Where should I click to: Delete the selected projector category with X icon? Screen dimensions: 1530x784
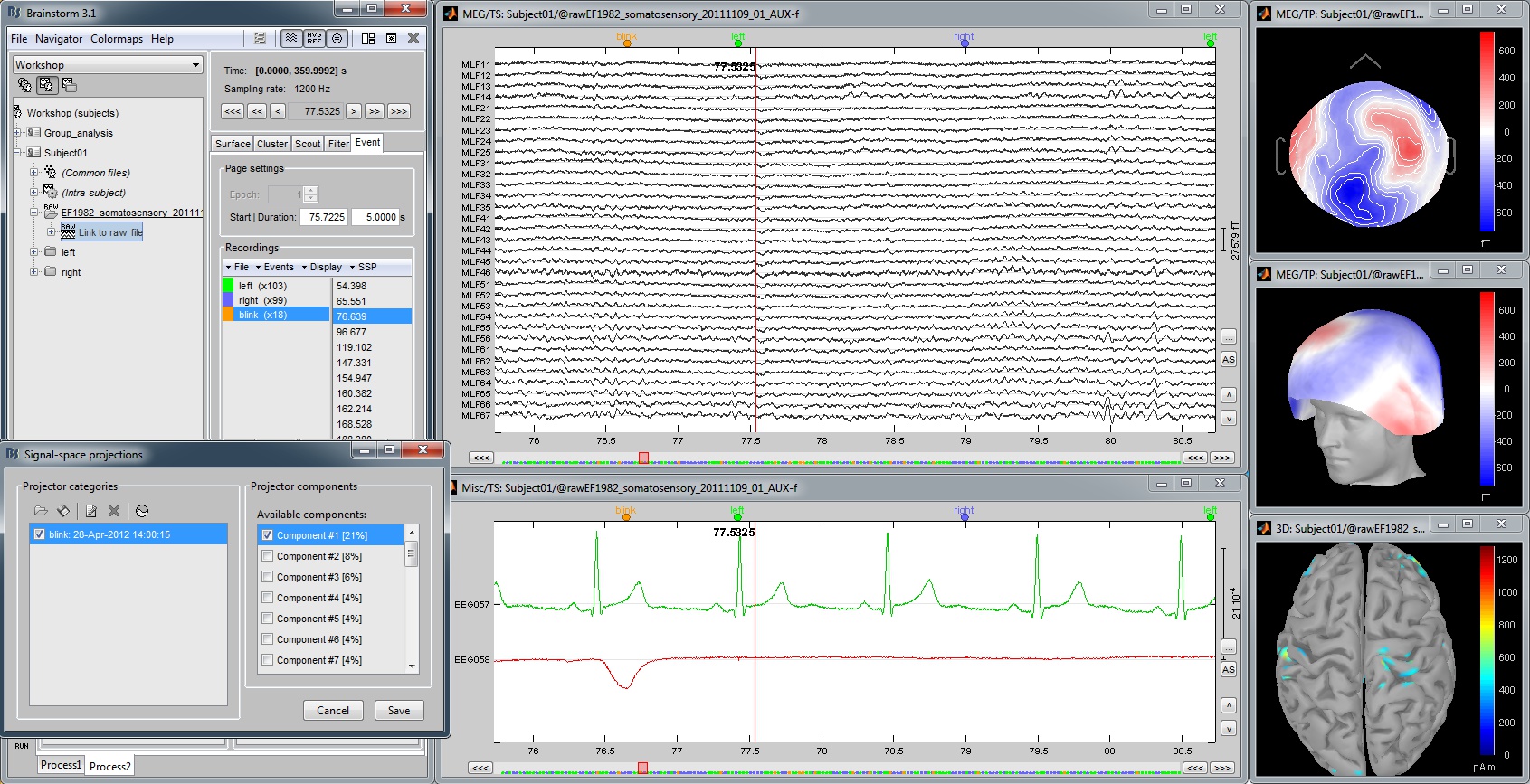point(114,511)
